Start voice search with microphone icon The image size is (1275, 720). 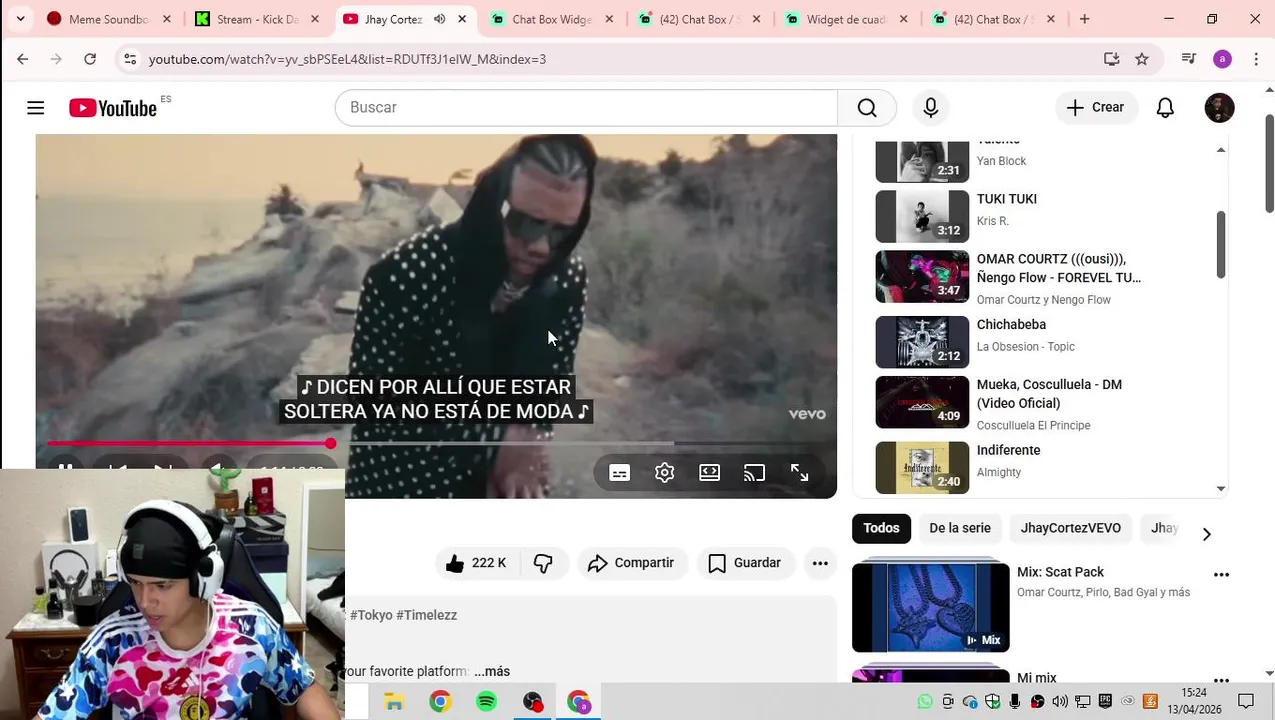(931, 108)
